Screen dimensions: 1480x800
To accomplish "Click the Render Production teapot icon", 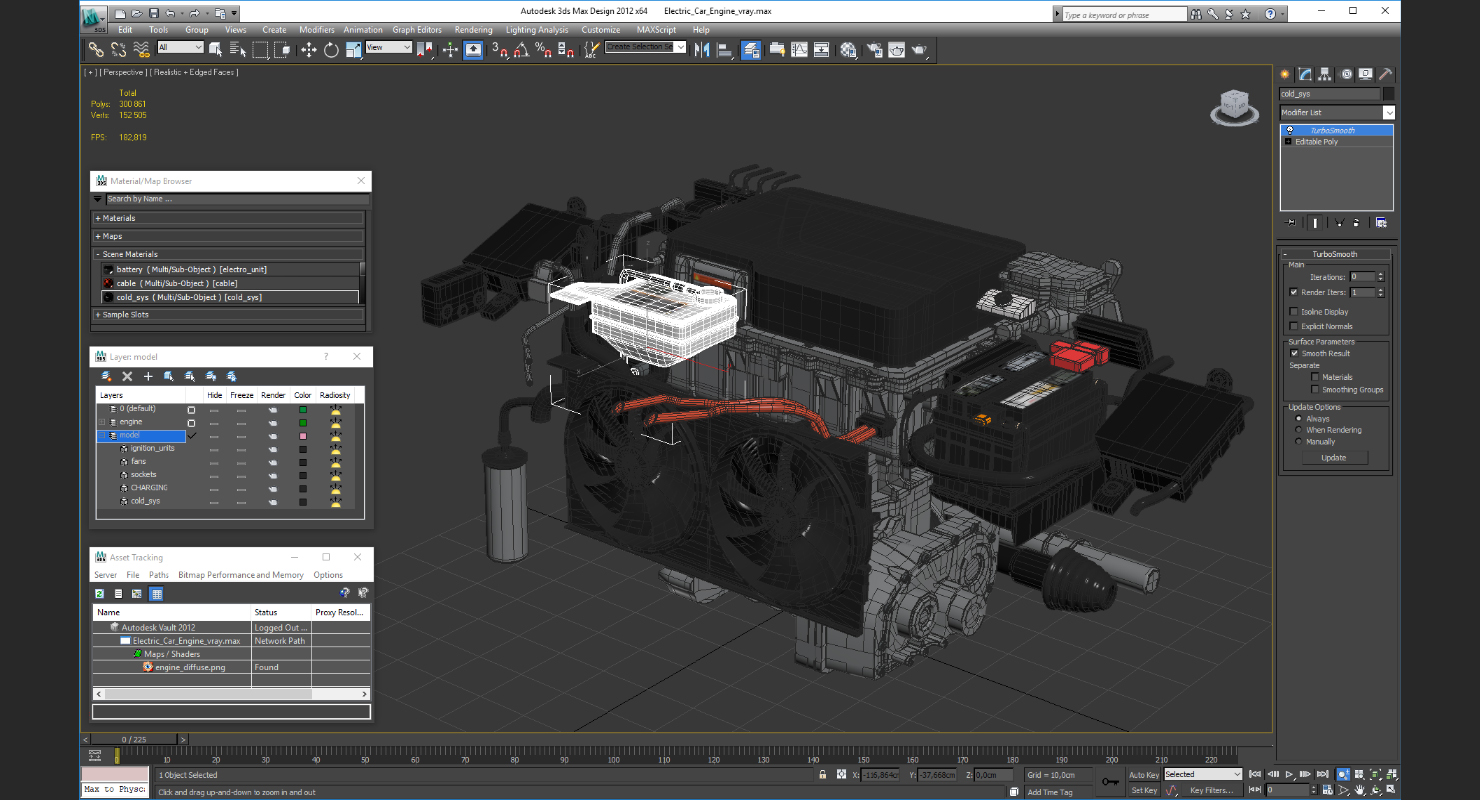I will (x=920, y=49).
